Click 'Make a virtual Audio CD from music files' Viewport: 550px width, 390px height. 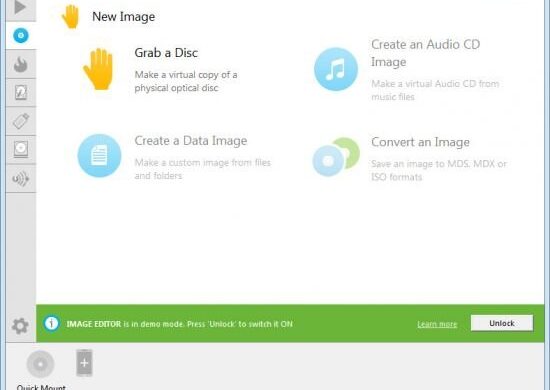click(x=435, y=90)
